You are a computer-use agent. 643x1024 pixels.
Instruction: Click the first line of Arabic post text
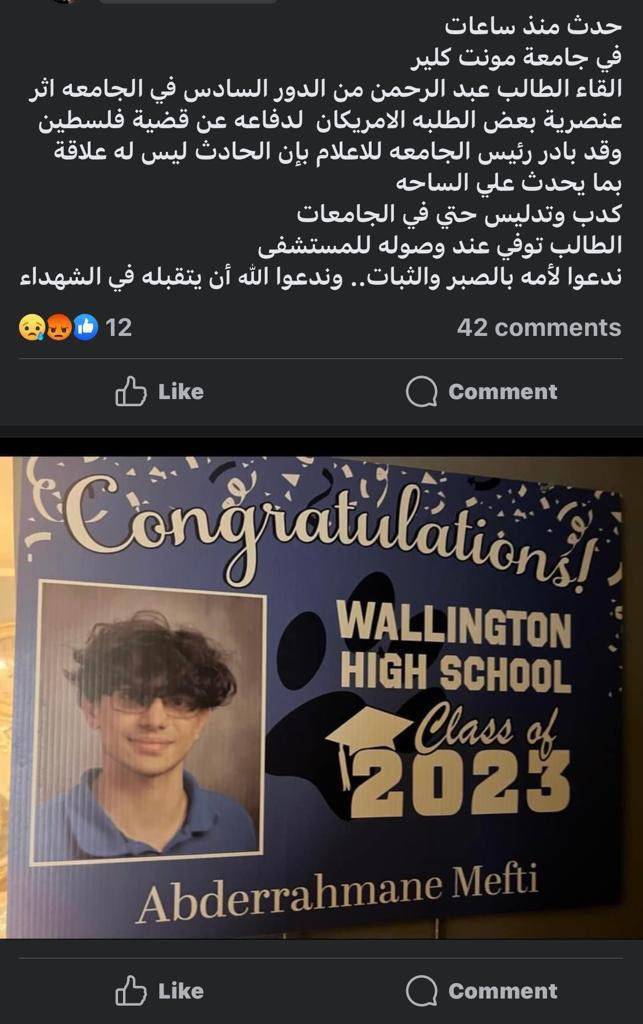[x=533, y=25]
